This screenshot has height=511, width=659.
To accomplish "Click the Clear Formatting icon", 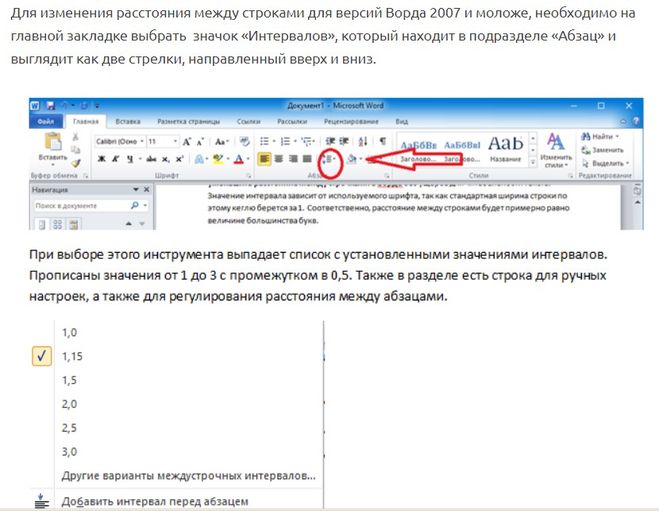I will 245,142.
